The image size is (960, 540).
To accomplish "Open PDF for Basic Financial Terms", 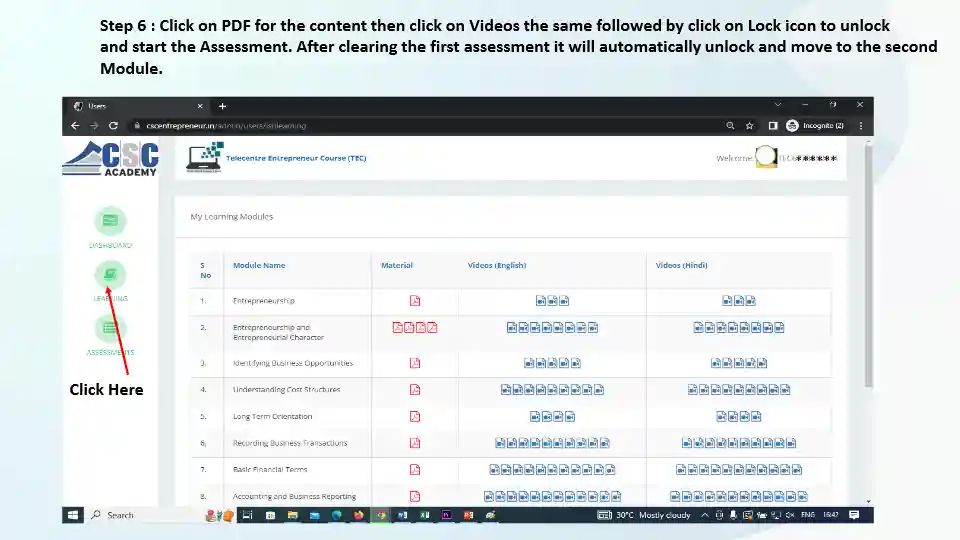I will tap(415, 470).
